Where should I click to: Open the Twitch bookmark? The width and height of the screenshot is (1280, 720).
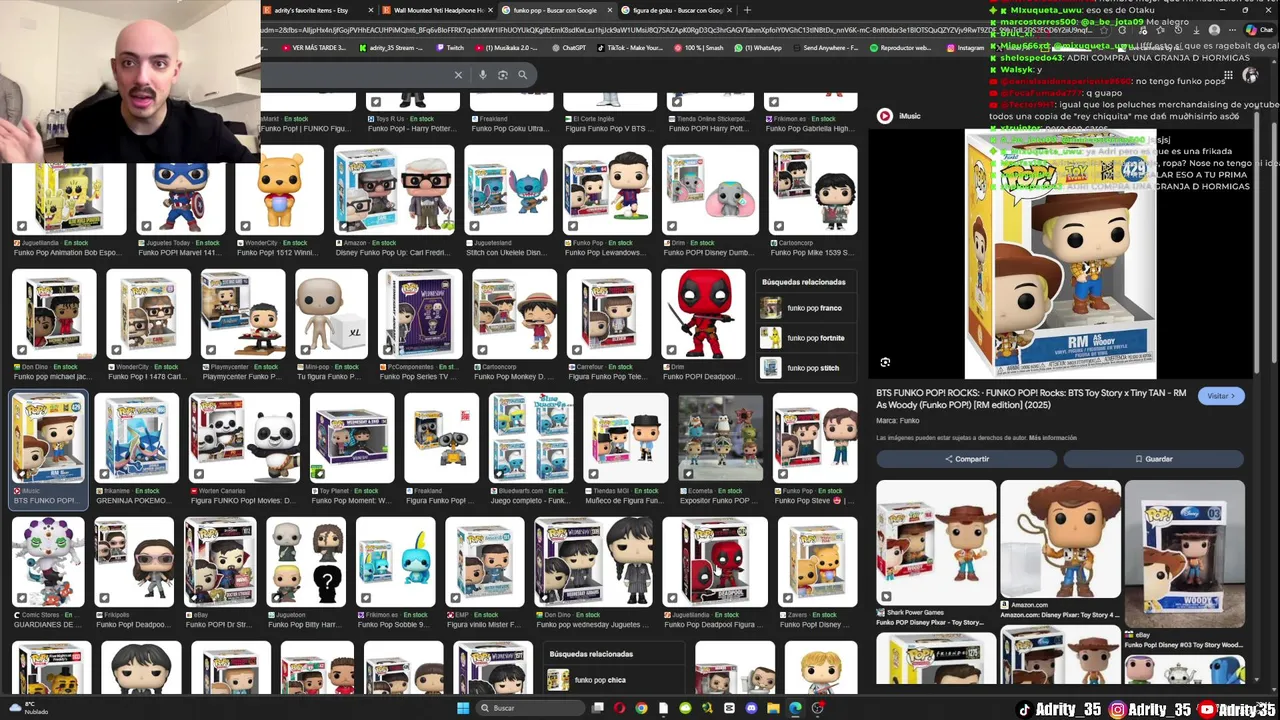coord(449,48)
